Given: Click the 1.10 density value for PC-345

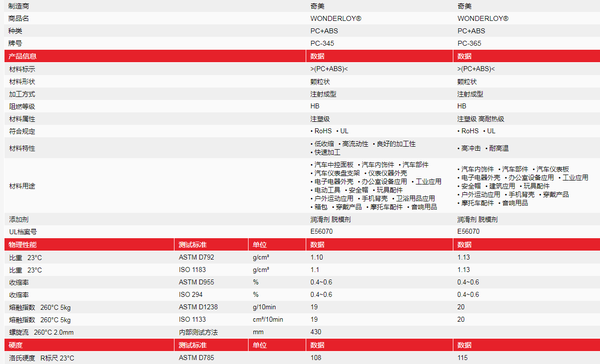Looking at the screenshot, I should click(317, 257).
